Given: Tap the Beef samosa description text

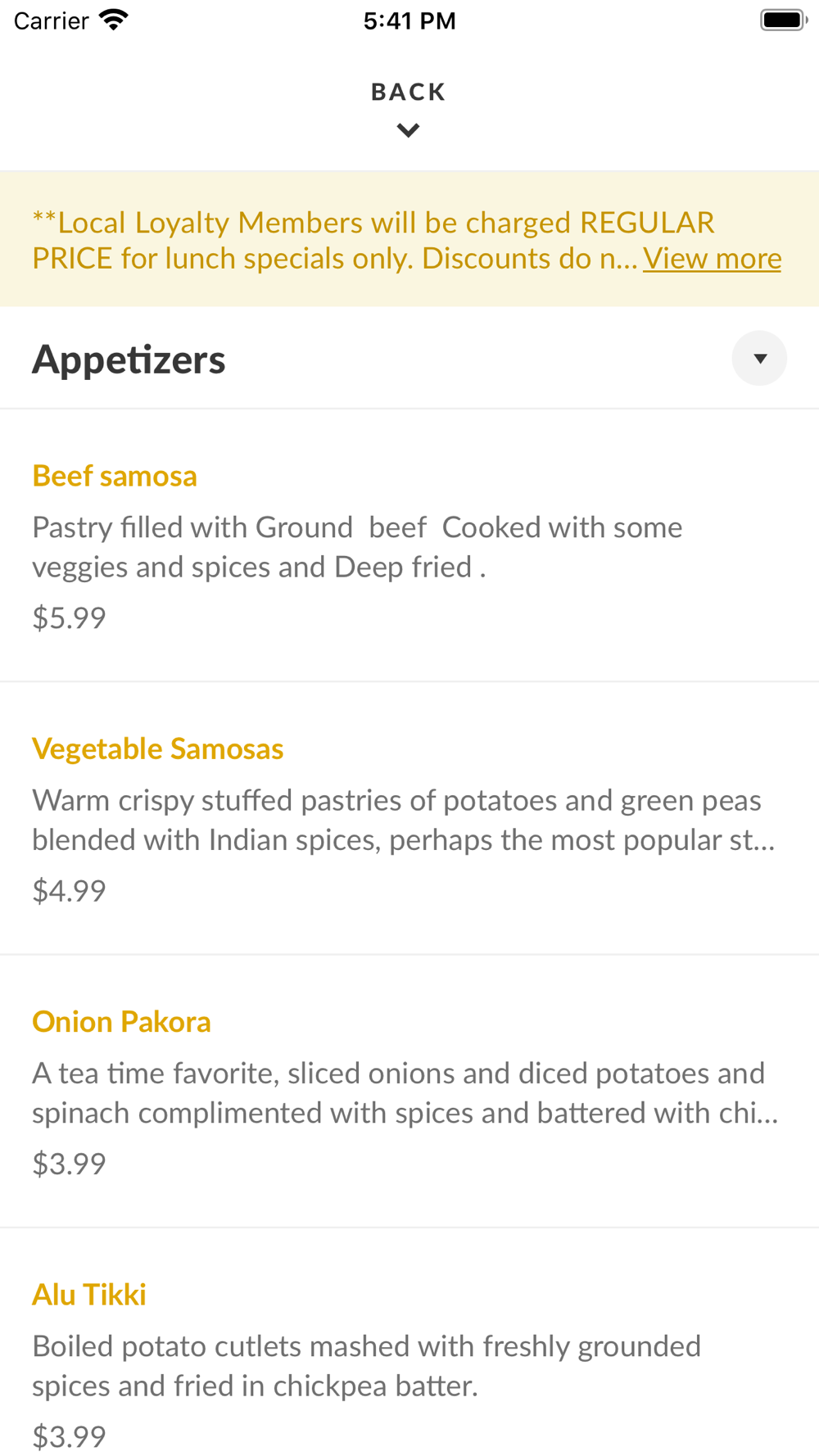Looking at the screenshot, I should (357, 547).
